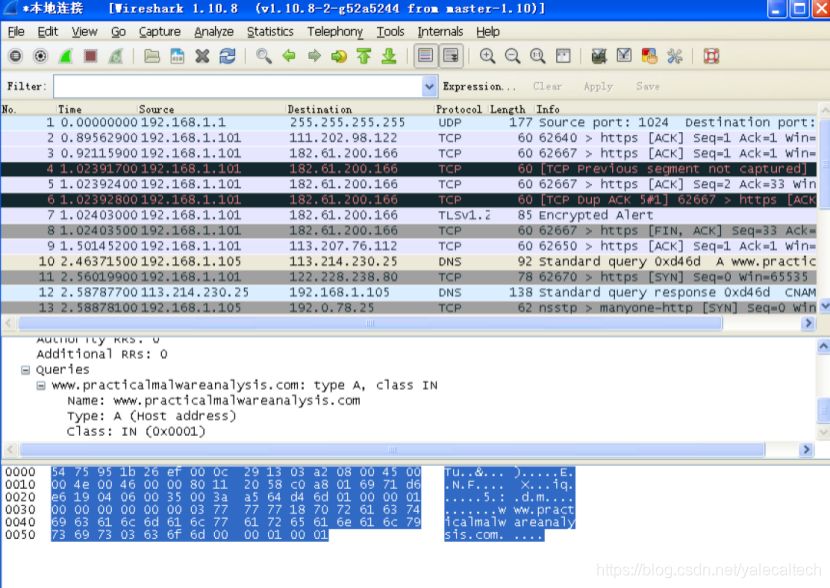Reload this capture file
This screenshot has height=588, width=830.
[x=228, y=56]
